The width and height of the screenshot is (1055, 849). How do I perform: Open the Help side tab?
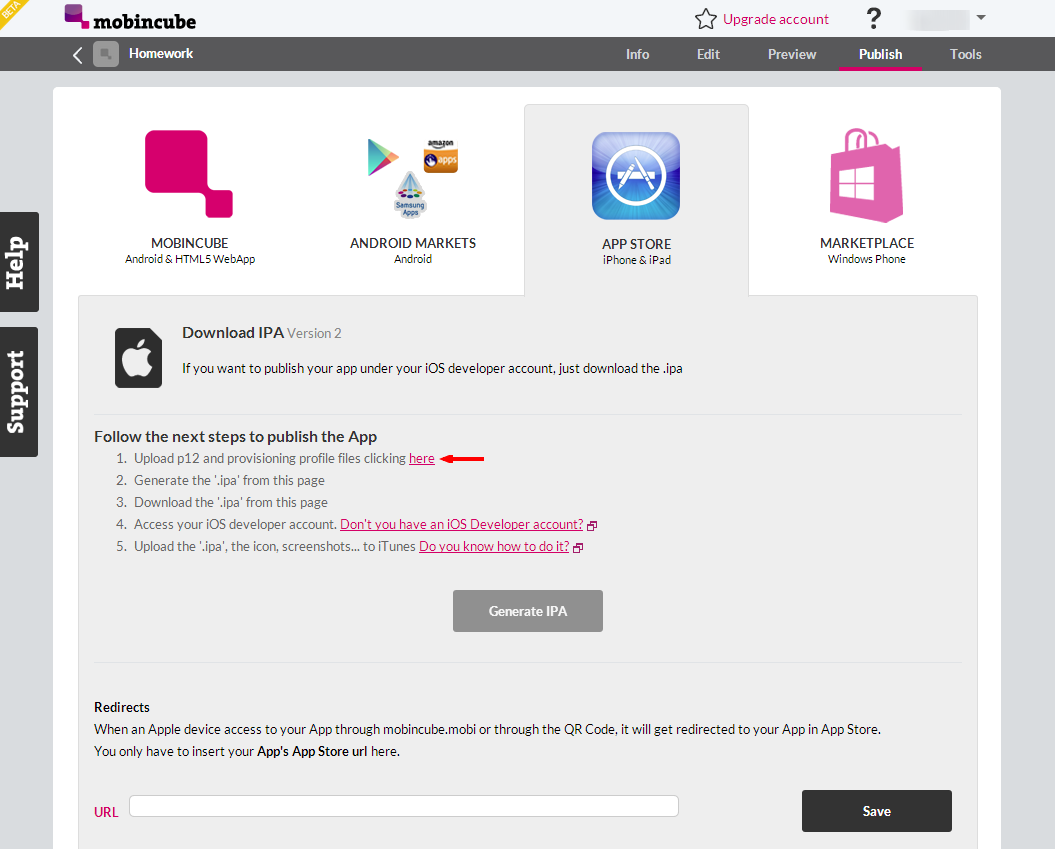tap(19, 262)
